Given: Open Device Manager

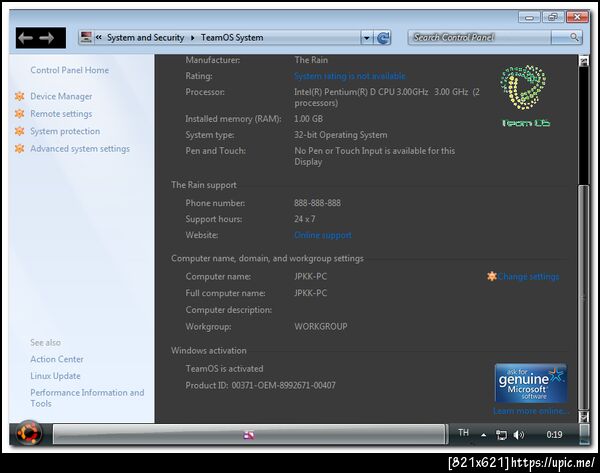Looking at the screenshot, I should (61, 96).
